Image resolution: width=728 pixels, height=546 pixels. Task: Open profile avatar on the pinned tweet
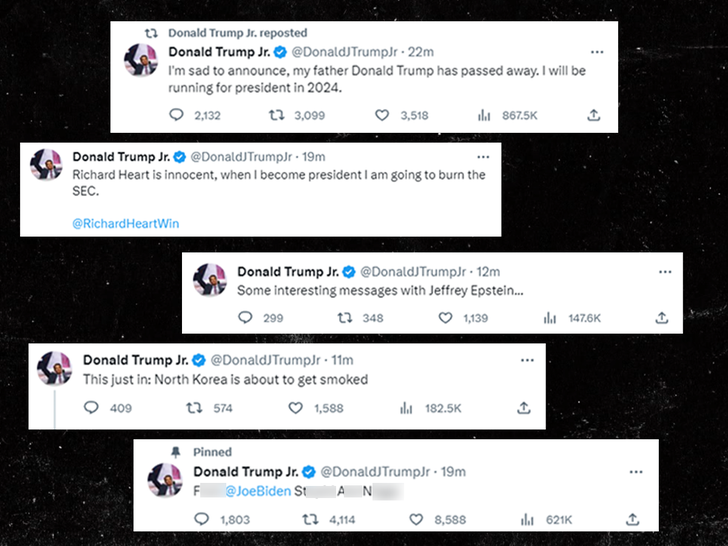(x=164, y=480)
